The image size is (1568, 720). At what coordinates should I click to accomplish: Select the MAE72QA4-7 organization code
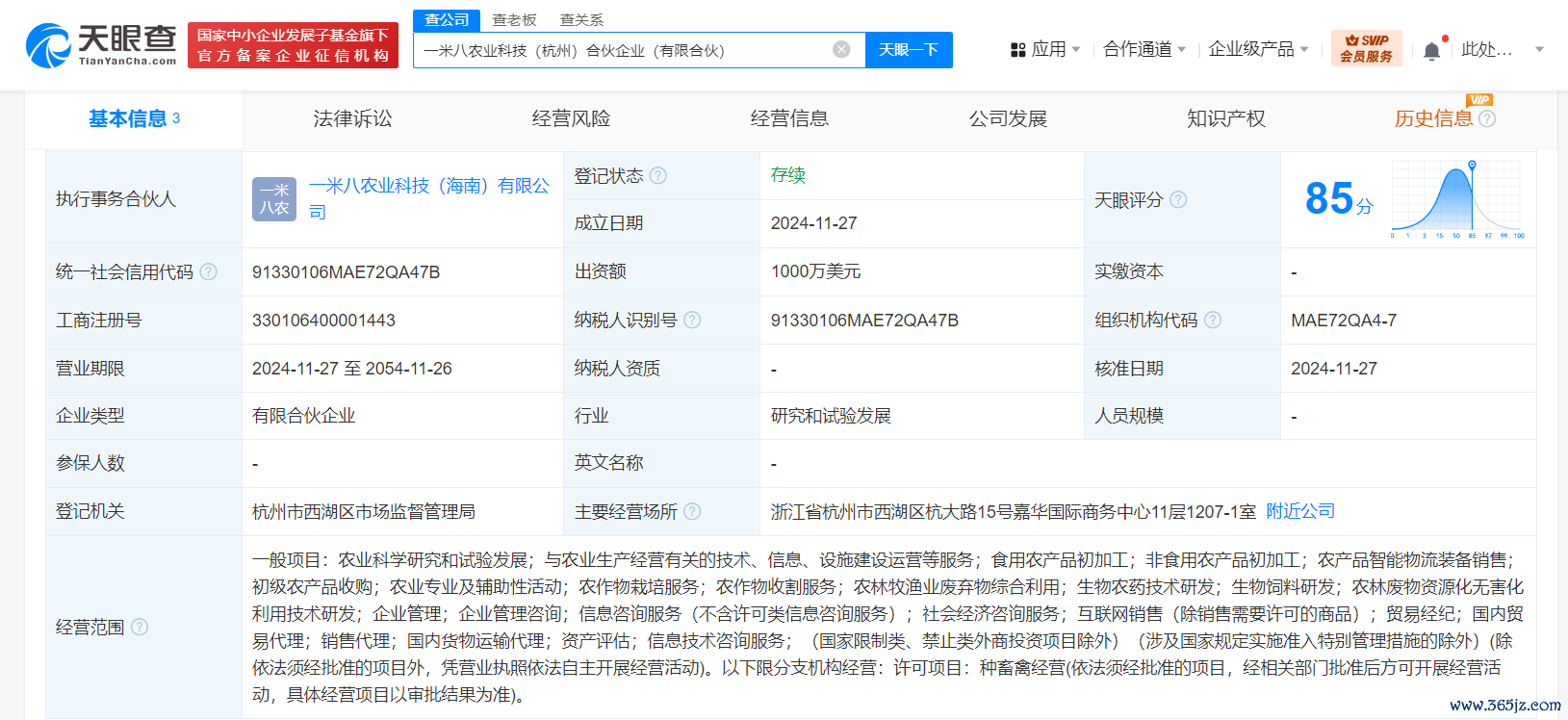(x=1343, y=321)
